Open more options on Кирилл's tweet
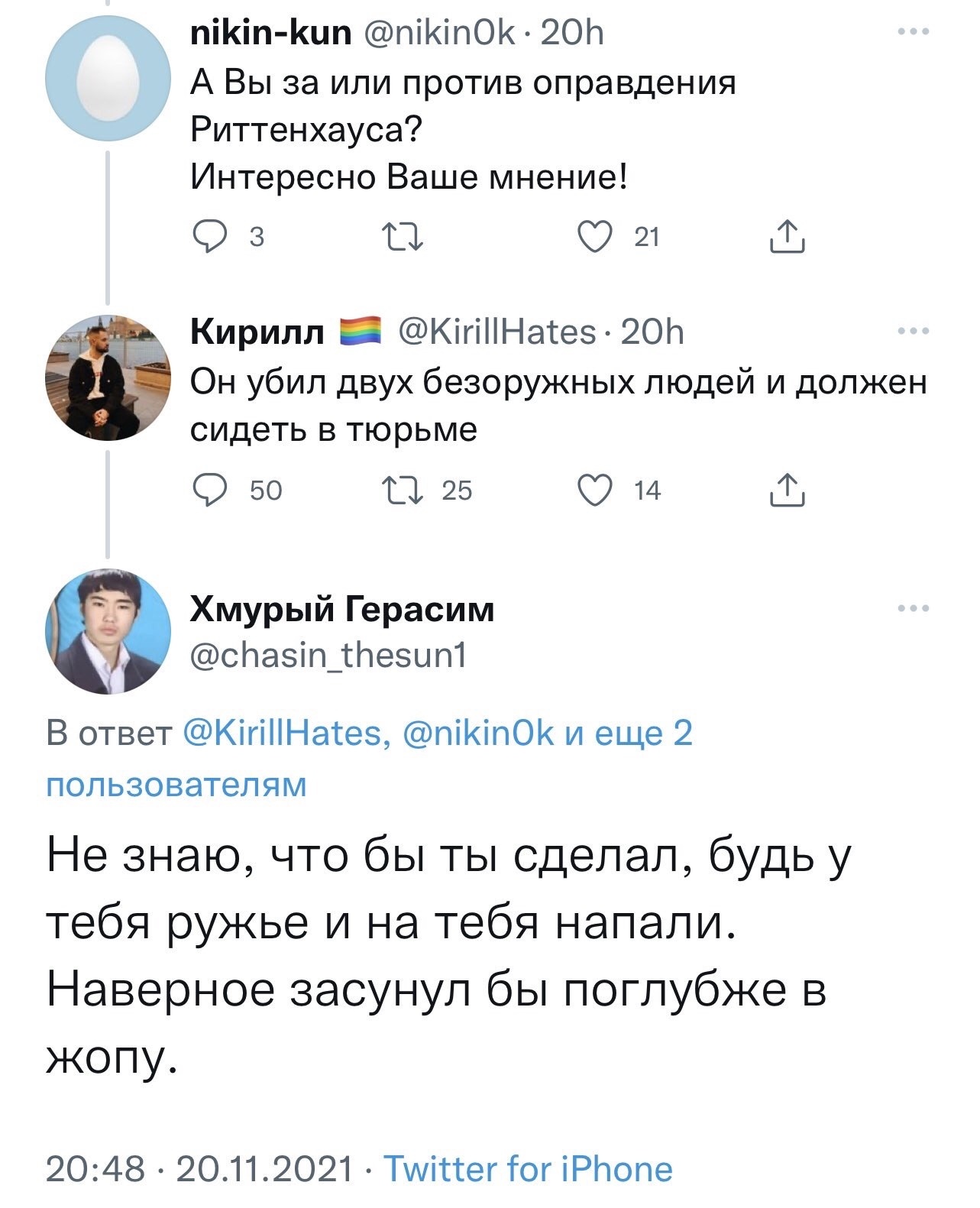The width and height of the screenshot is (980, 1208). (914, 332)
